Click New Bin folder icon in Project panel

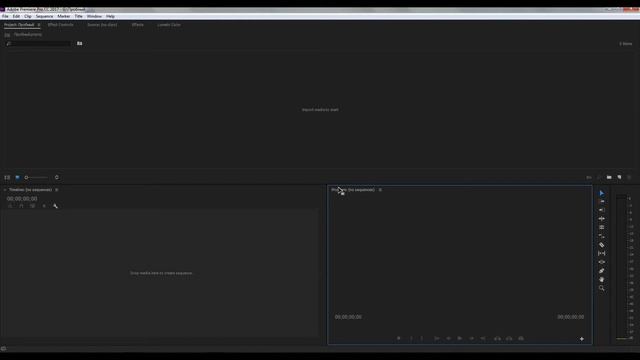click(609, 178)
